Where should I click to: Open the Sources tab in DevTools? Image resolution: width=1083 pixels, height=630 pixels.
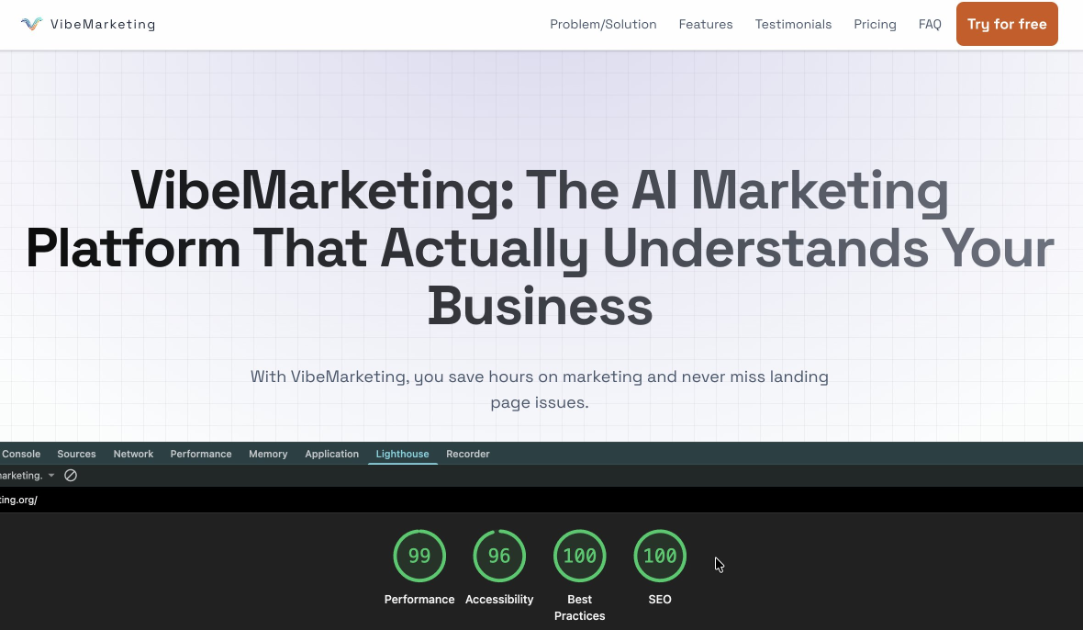pos(77,454)
